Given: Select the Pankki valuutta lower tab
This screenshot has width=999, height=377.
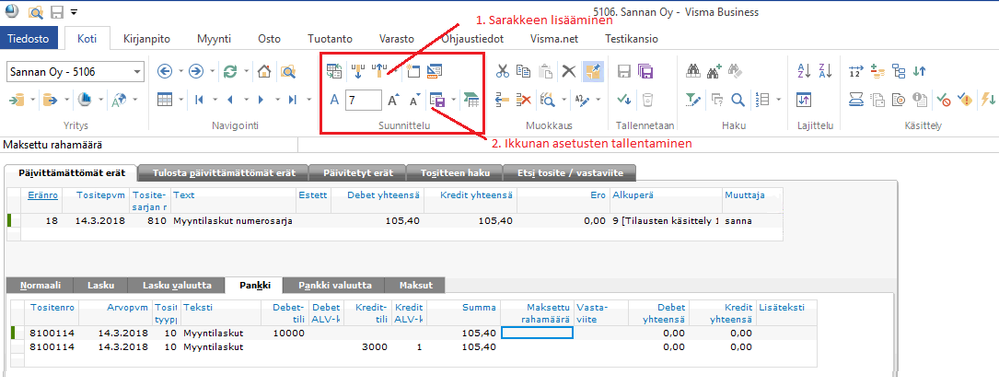Looking at the screenshot, I should [334, 285].
